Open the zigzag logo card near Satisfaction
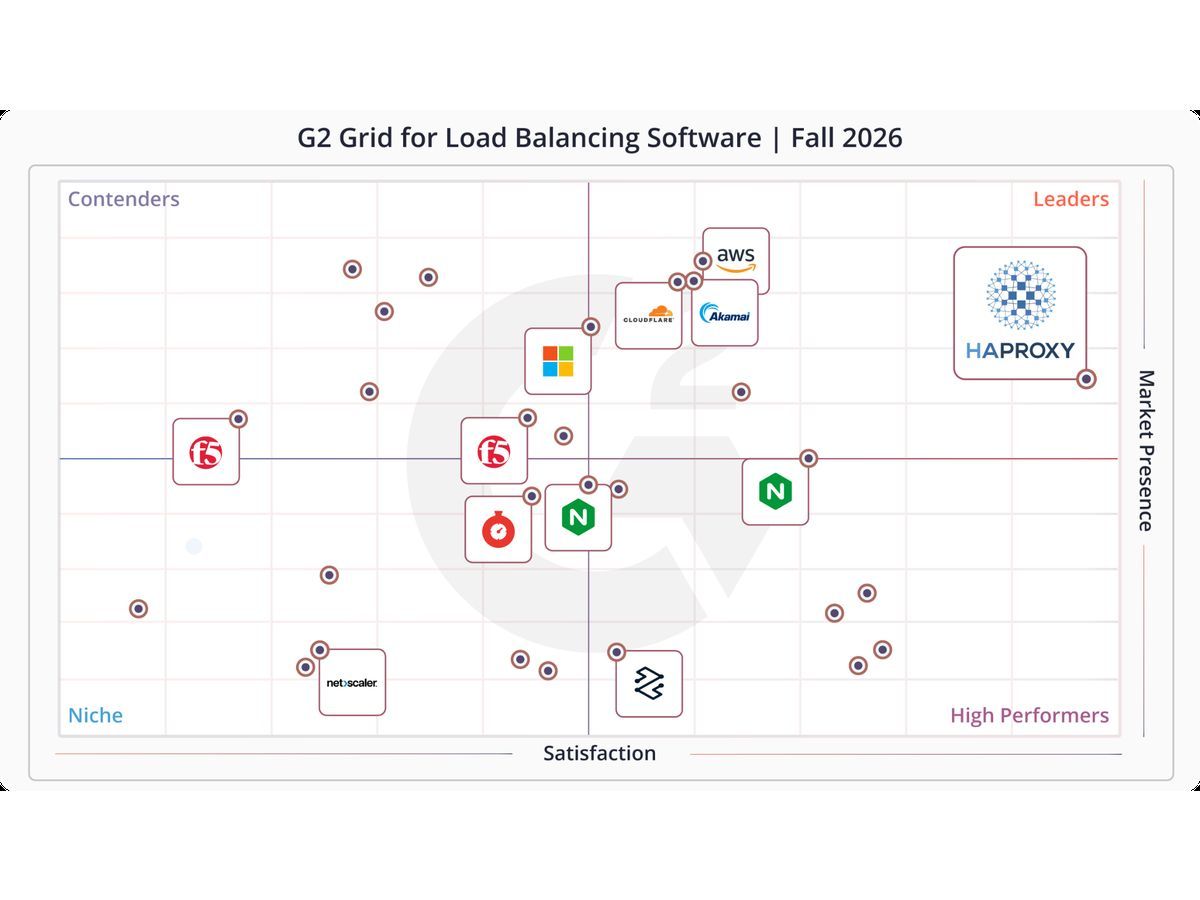 pos(649,684)
